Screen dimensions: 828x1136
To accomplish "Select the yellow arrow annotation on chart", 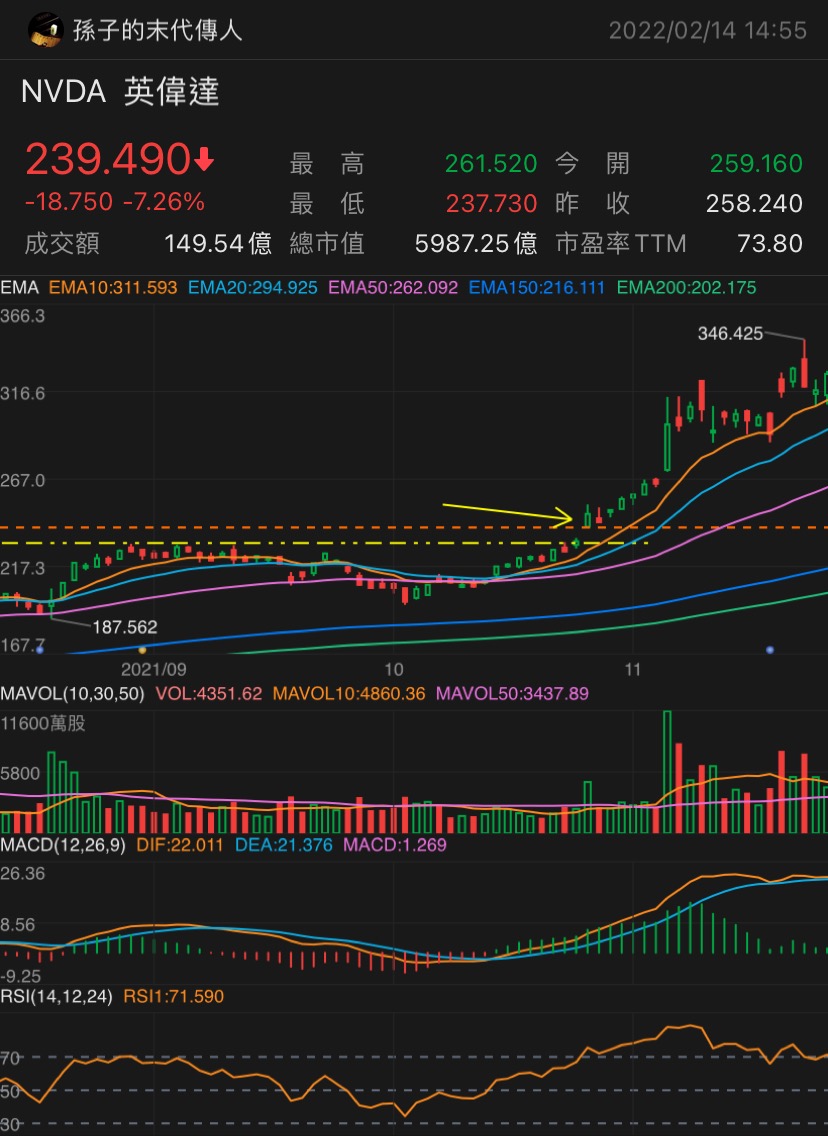I will [507, 513].
